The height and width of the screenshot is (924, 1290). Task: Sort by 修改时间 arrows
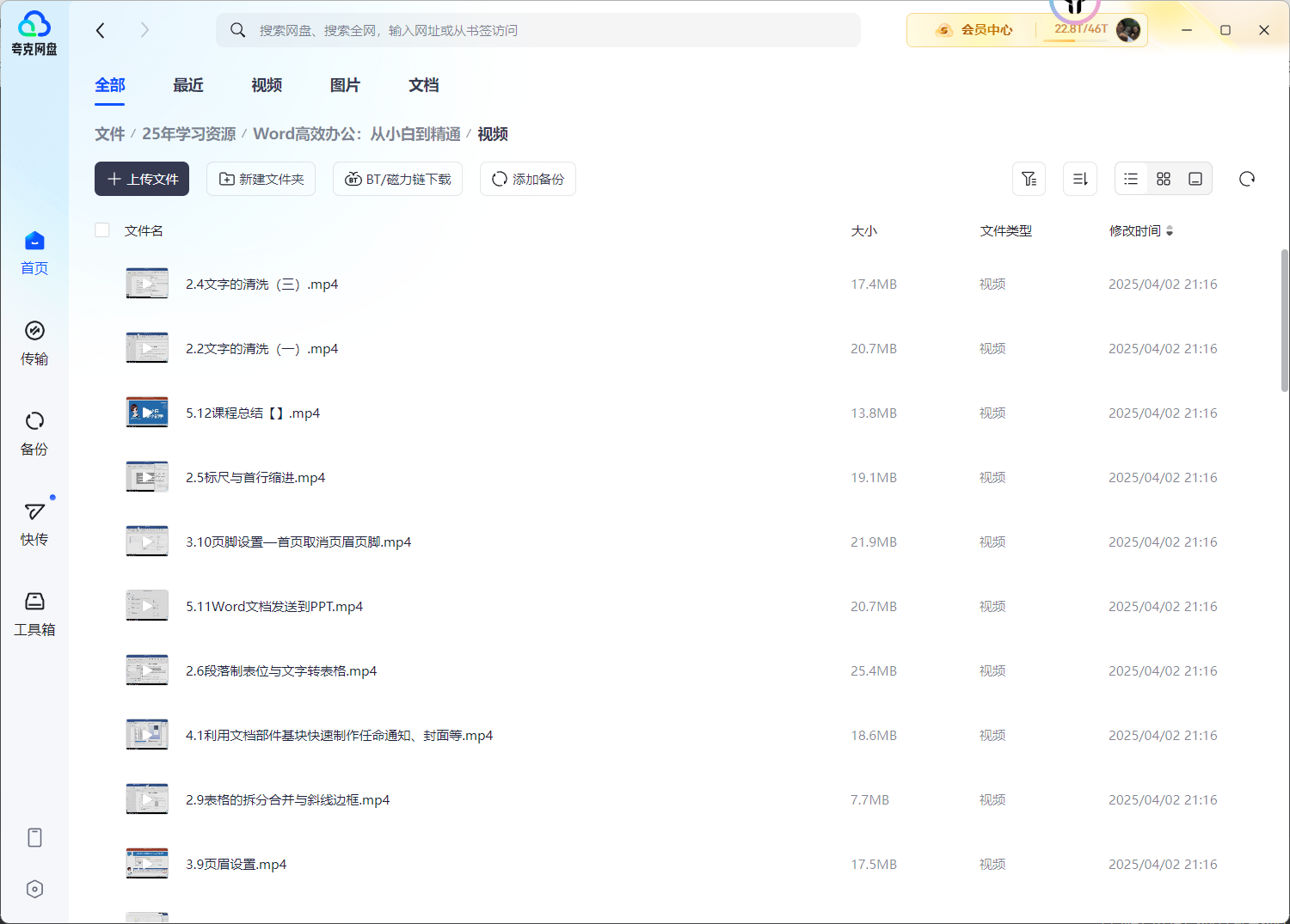1170,230
